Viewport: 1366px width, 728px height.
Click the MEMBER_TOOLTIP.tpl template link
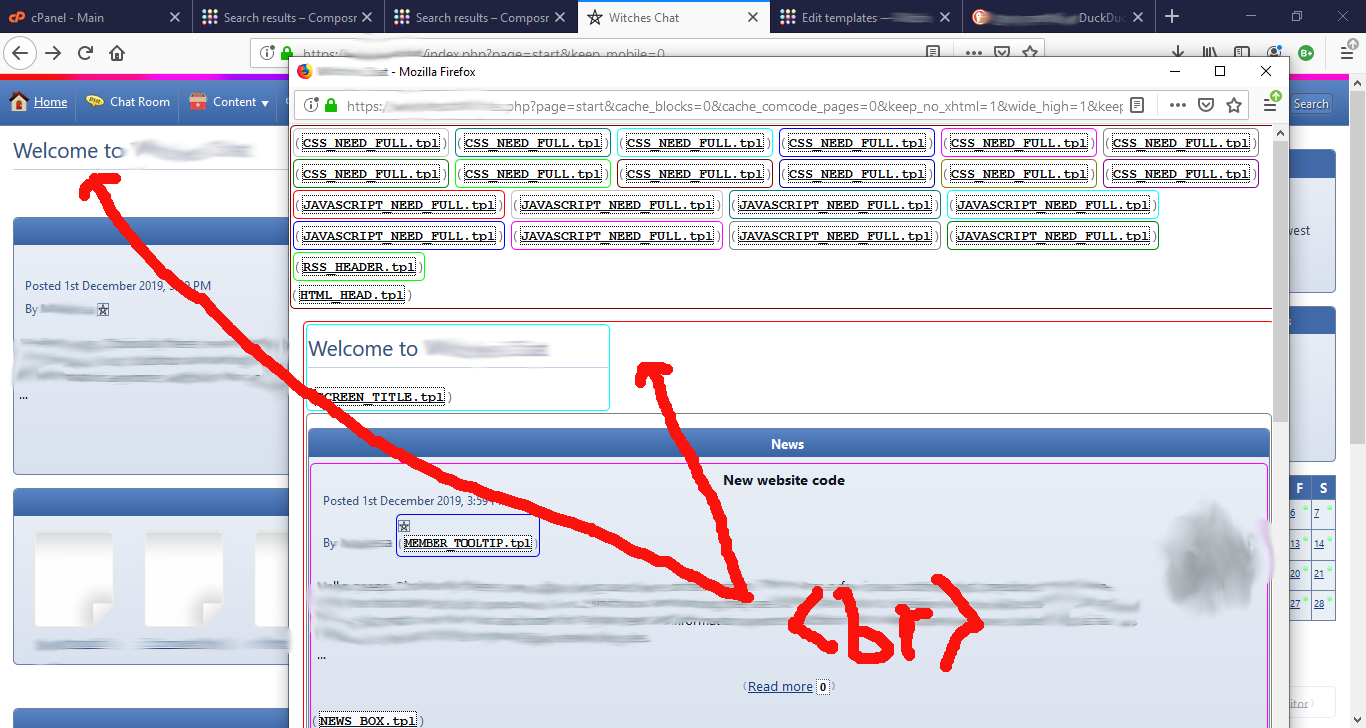467,543
